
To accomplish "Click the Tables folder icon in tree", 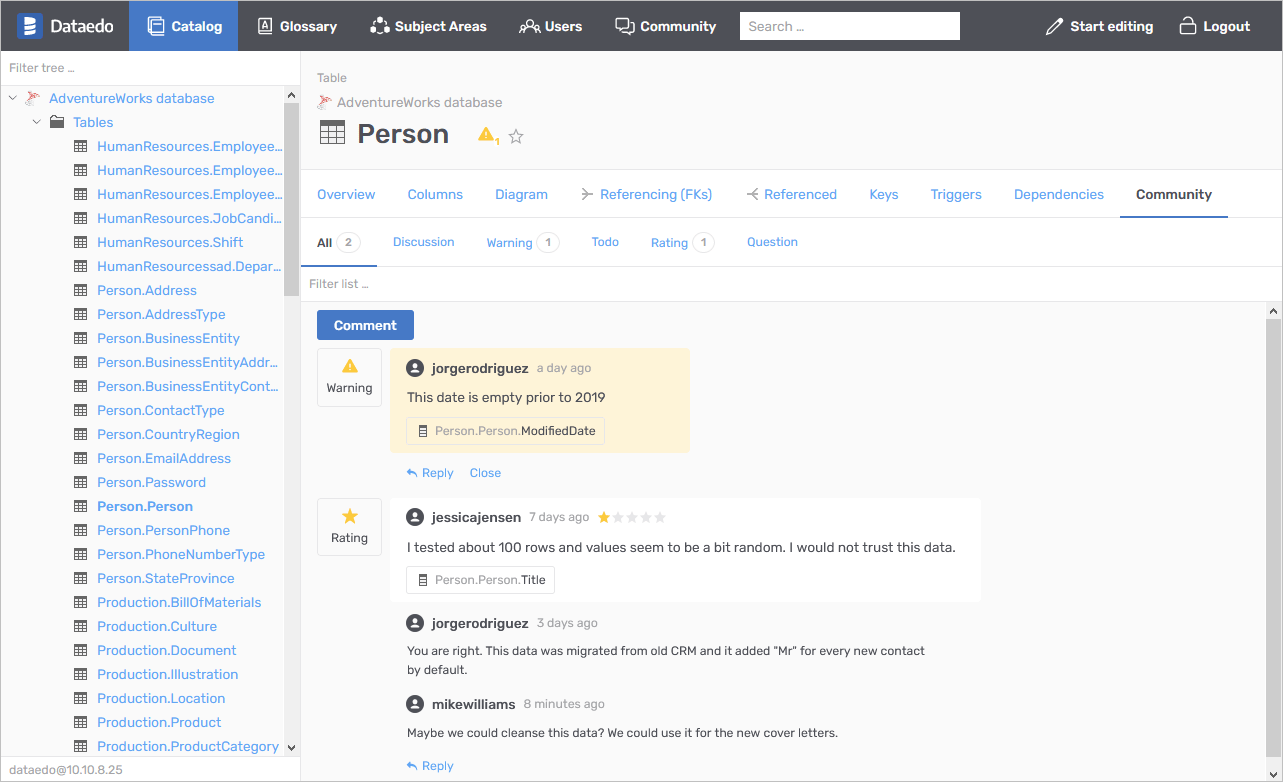I will click(x=57, y=122).
